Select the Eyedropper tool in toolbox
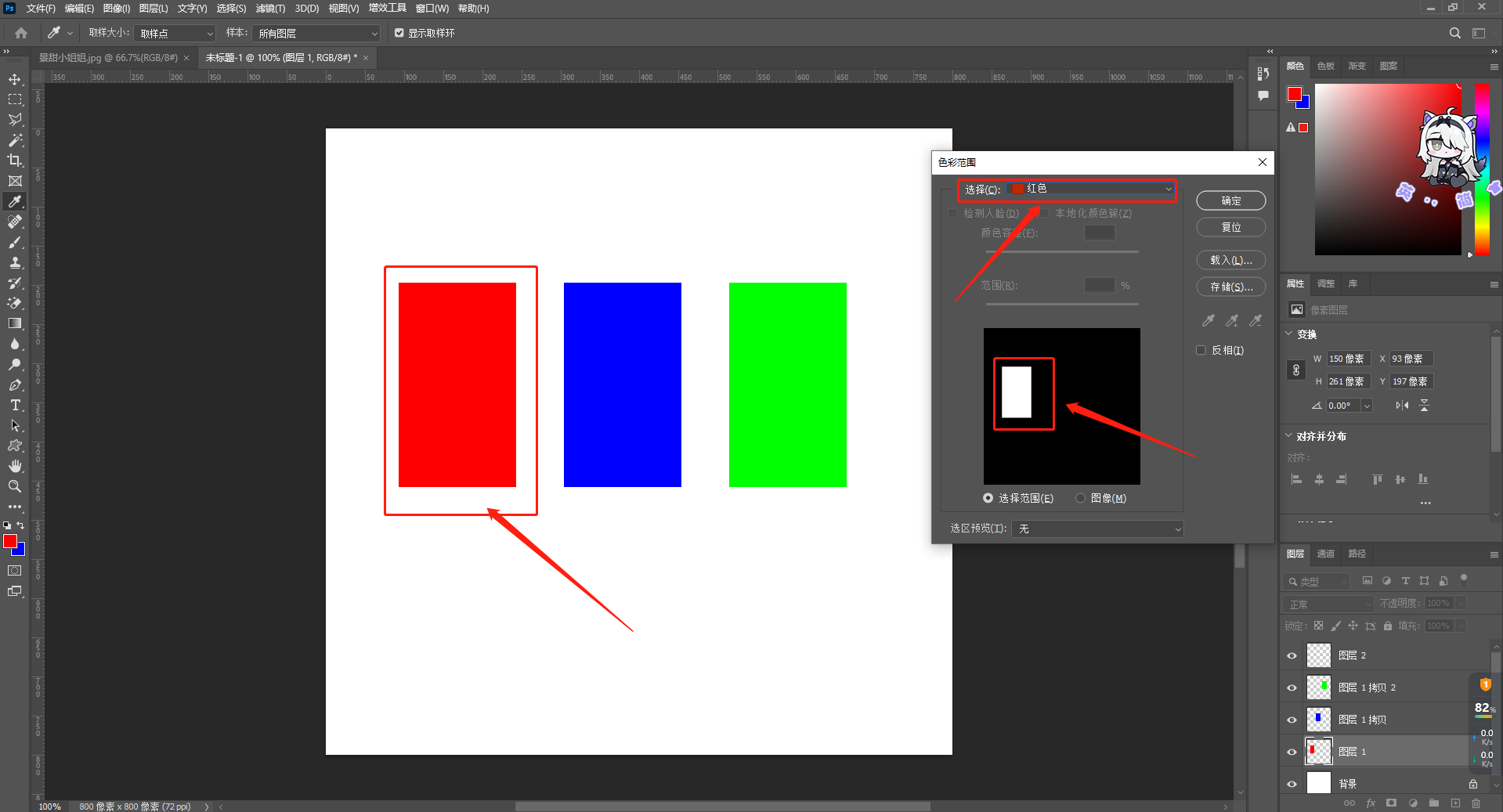Image resolution: width=1503 pixels, height=812 pixels. click(x=15, y=201)
